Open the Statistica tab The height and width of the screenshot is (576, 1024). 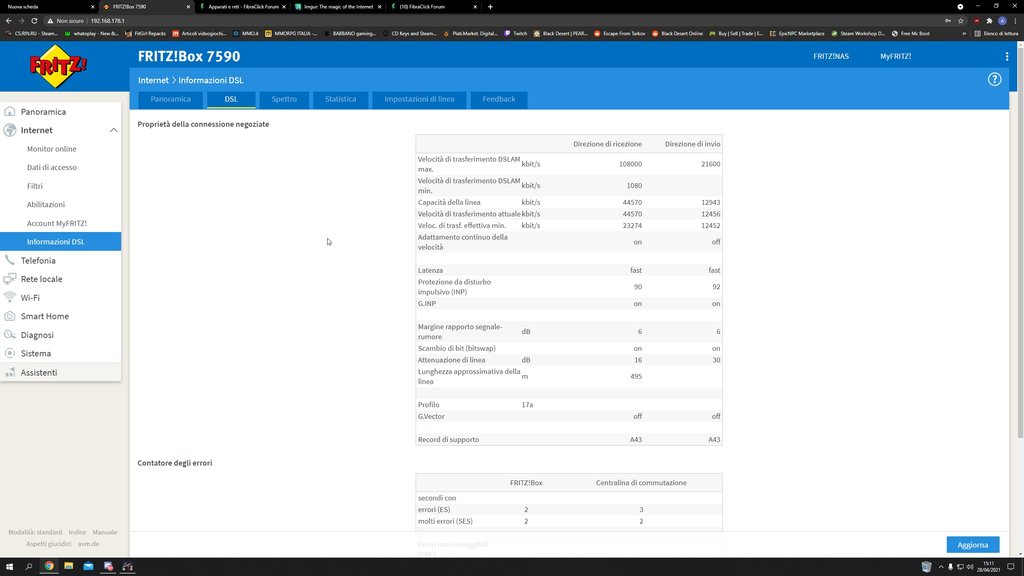pos(340,99)
